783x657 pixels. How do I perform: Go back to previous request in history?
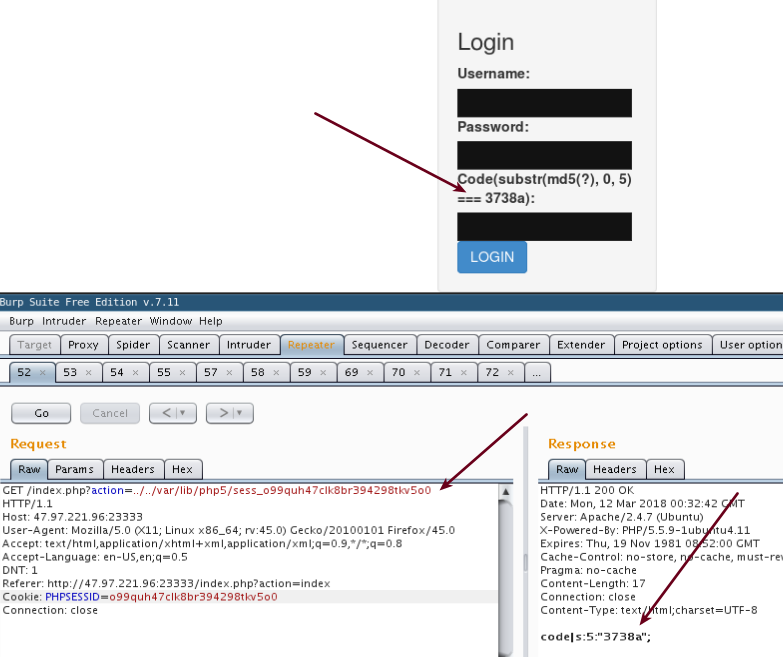pyautogui.click(x=167, y=413)
